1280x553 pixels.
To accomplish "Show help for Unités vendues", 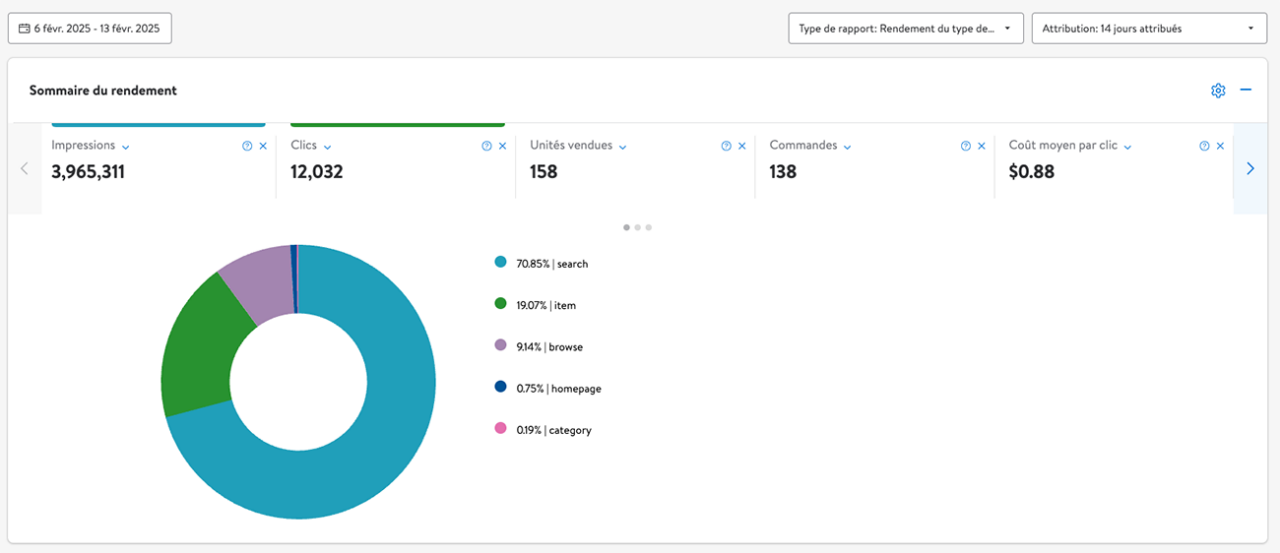I will [726, 146].
